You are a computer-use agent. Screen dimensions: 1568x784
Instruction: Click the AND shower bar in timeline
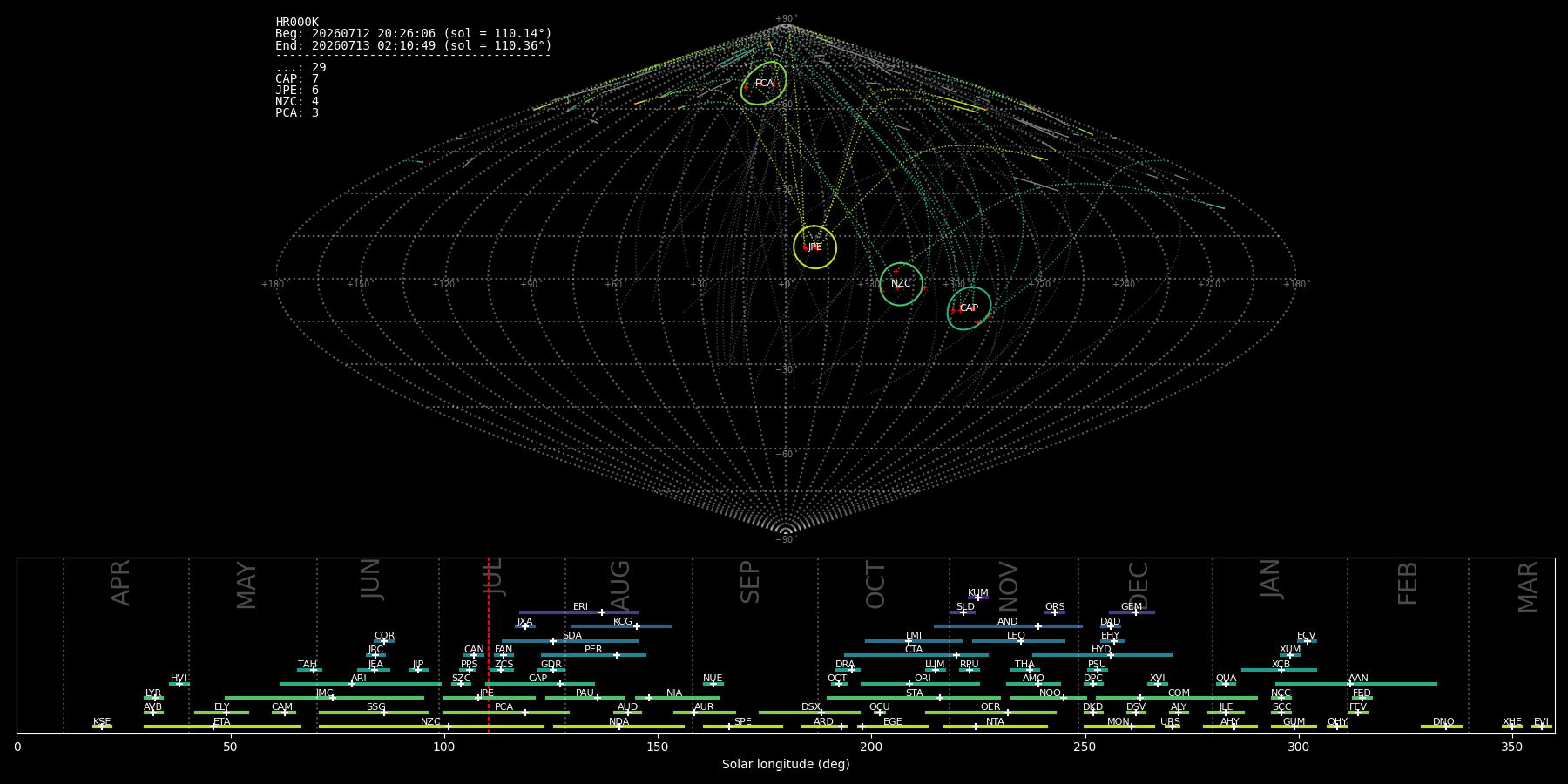[x=1008, y=626]
